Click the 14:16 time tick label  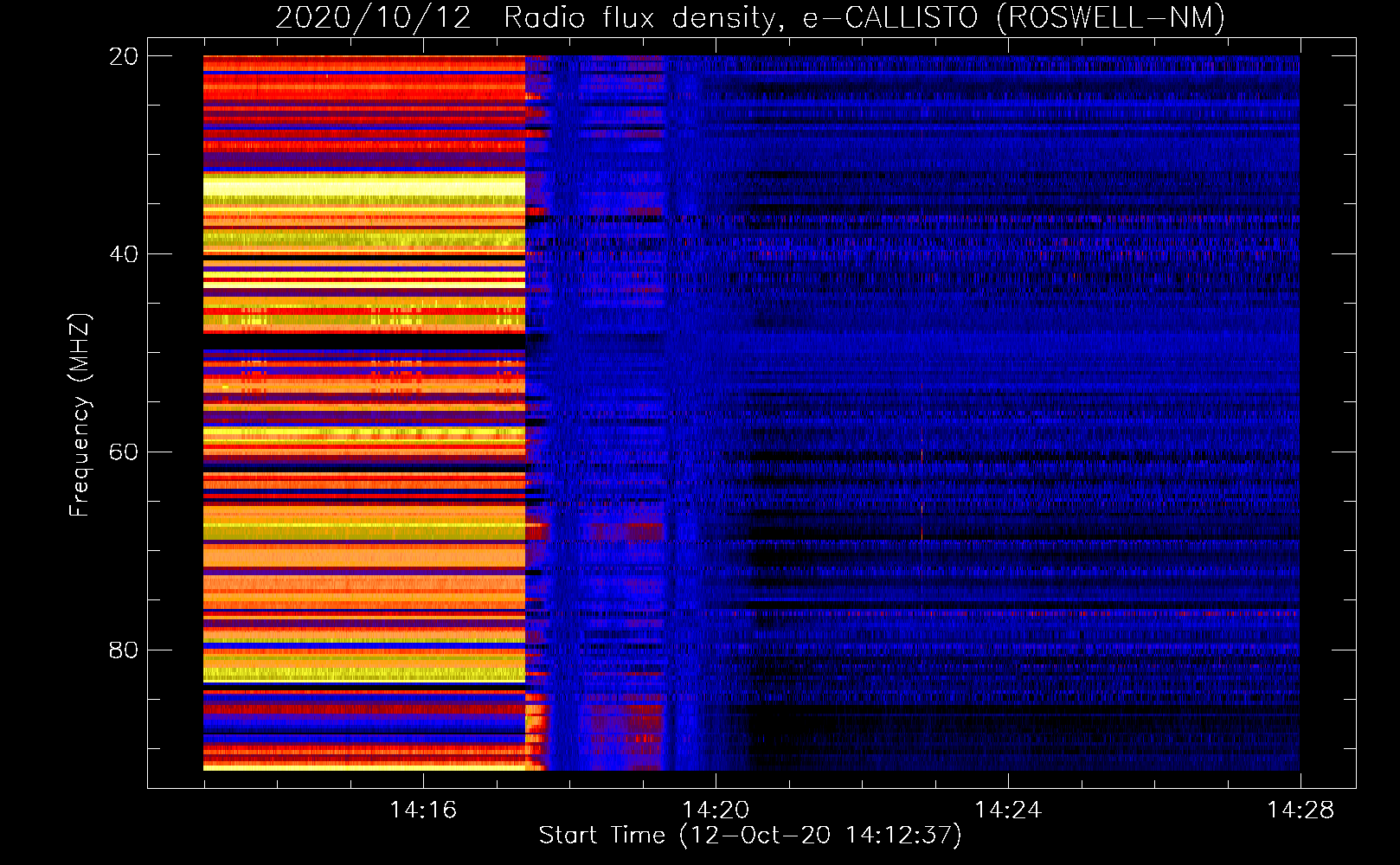tap(423, 811)
